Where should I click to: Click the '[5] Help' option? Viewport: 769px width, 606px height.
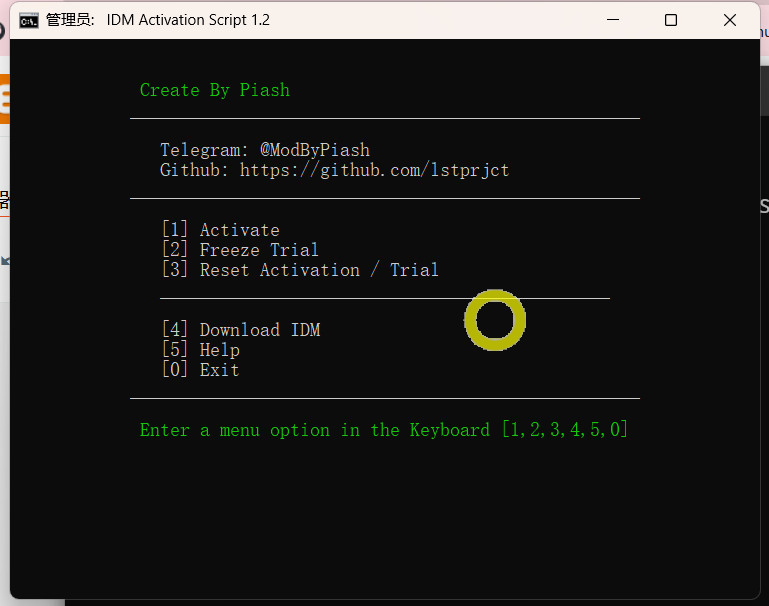point(201,350)
